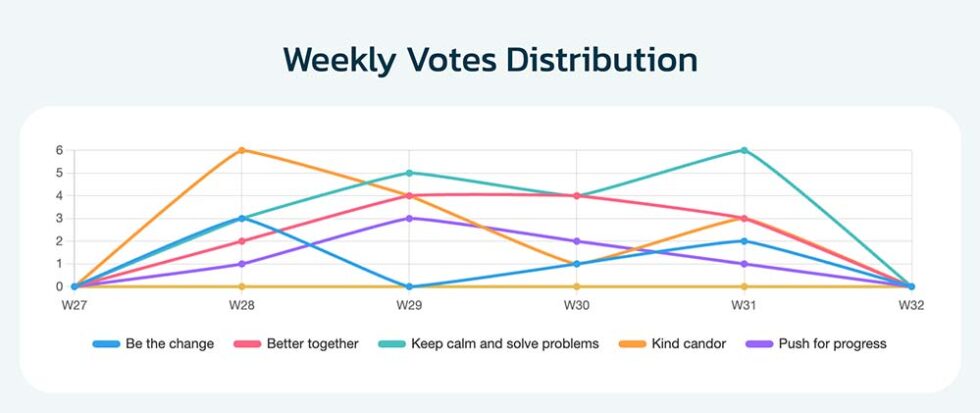Screen dimensions: 980x413
Task: Click the Weekly Votes Distribution title
Action: coord(490,60)
